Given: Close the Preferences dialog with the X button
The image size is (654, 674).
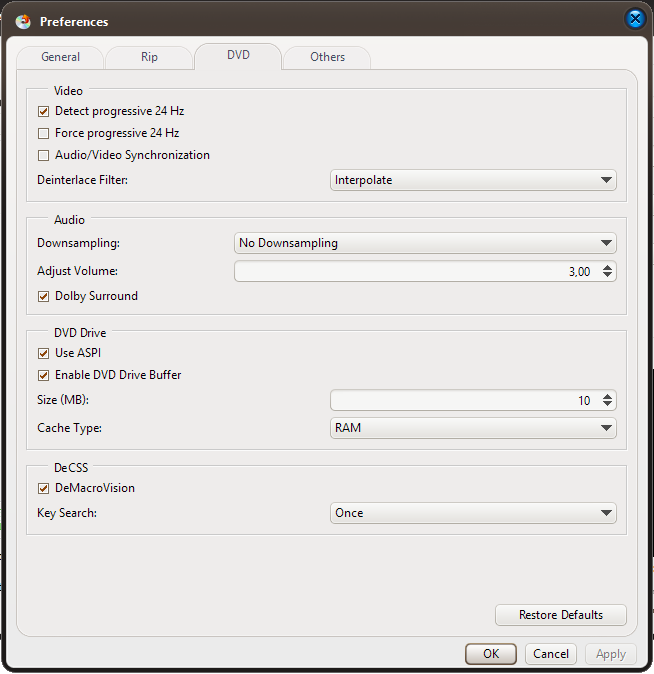Looking at the screenshot, I should click(635, 19).
